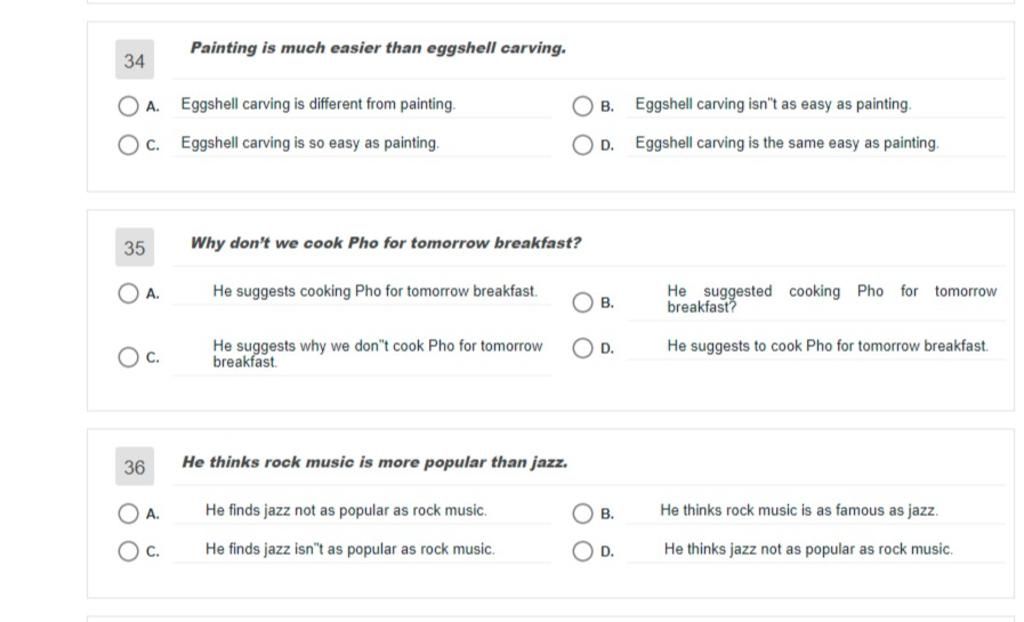This screenshot has height=622, width=1024.
Task: Click answer text 'He finds jazz isn't as popular'
Action: (350, 549)
